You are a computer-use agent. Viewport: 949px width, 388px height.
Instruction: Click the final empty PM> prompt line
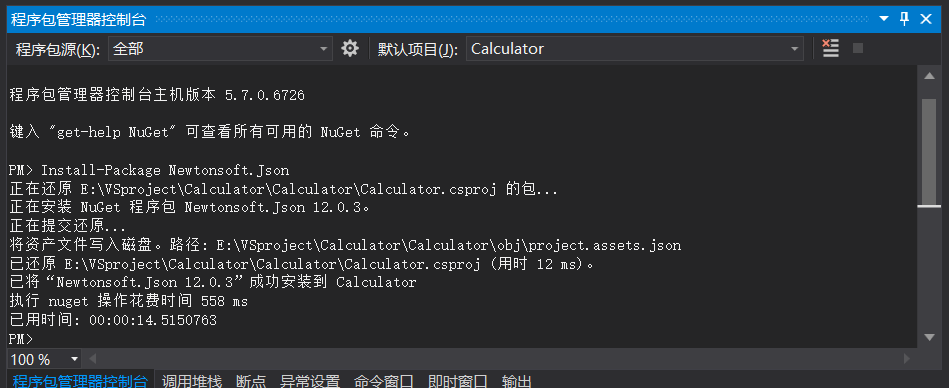point(21,338)
